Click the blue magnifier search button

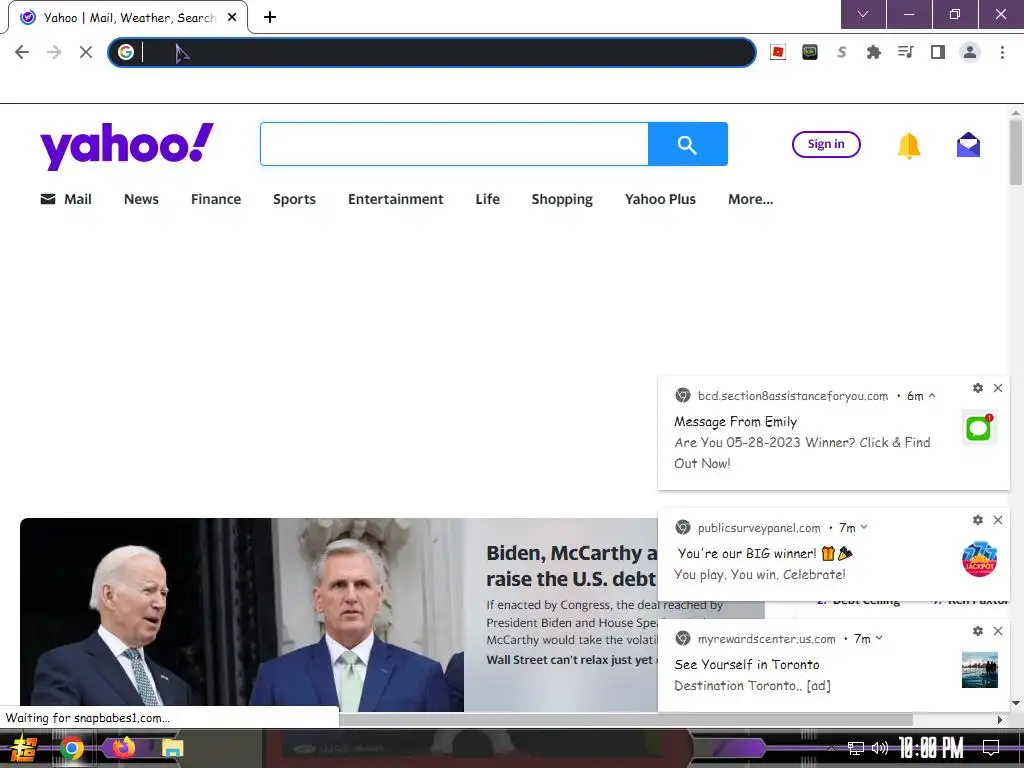[688, 144]
